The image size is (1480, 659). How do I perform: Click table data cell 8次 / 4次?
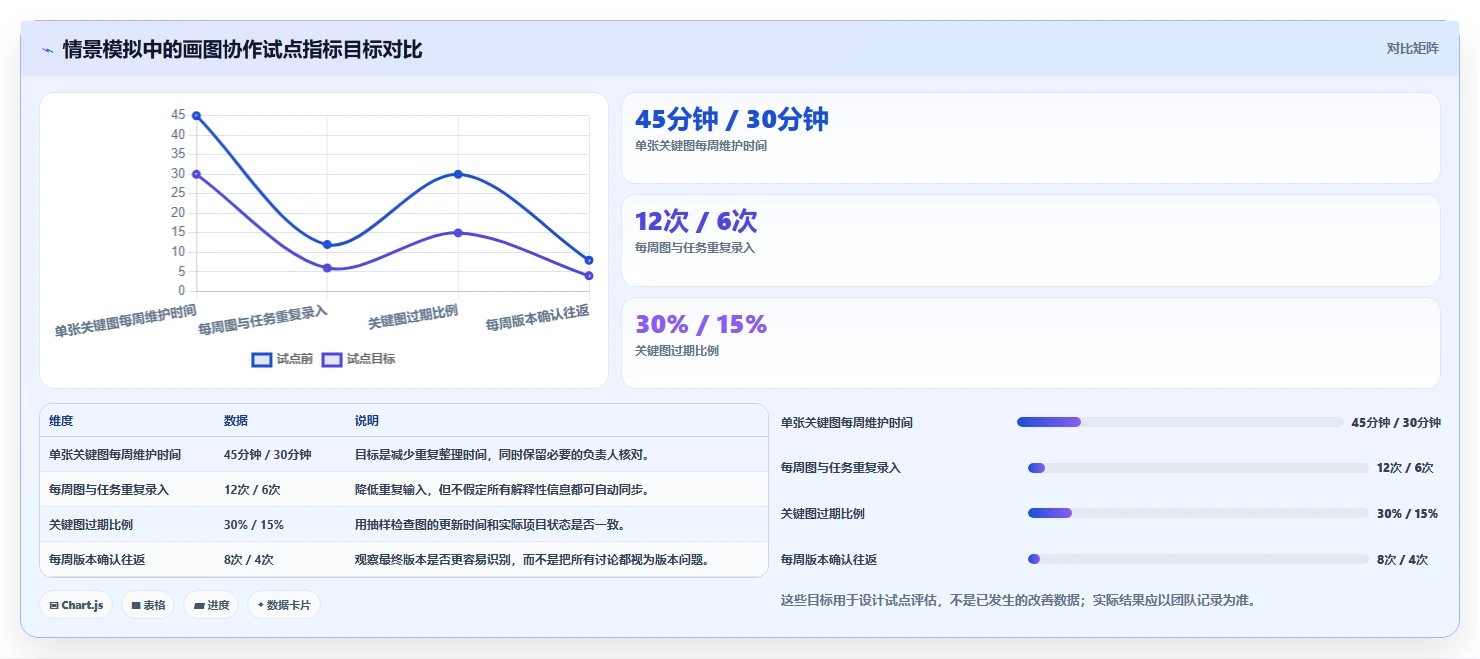(249, 560)
